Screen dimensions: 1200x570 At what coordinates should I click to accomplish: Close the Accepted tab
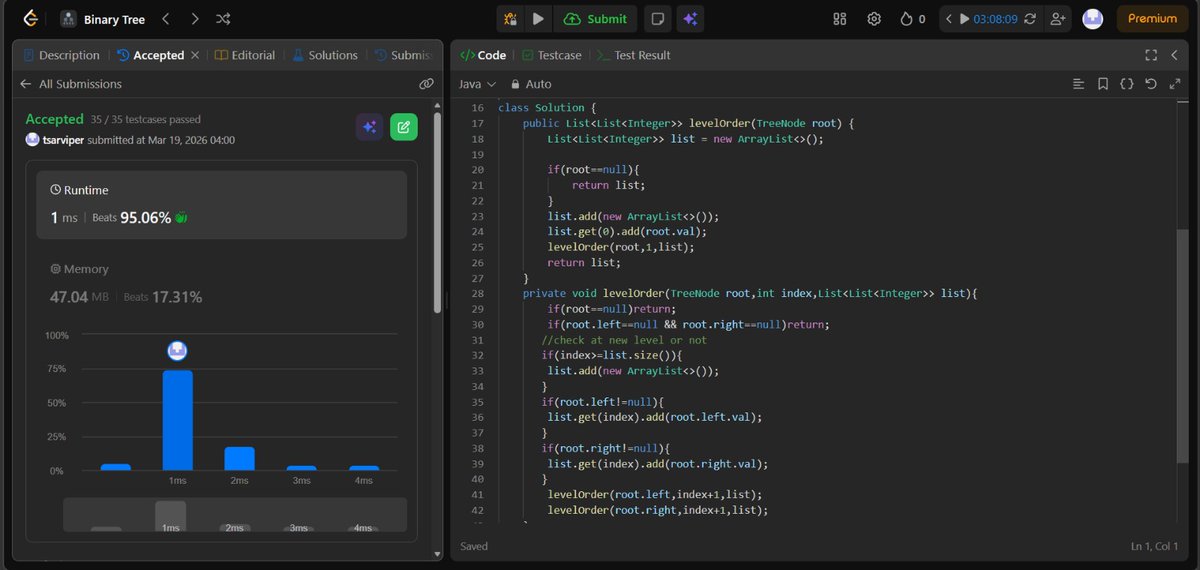click(195, 55)
